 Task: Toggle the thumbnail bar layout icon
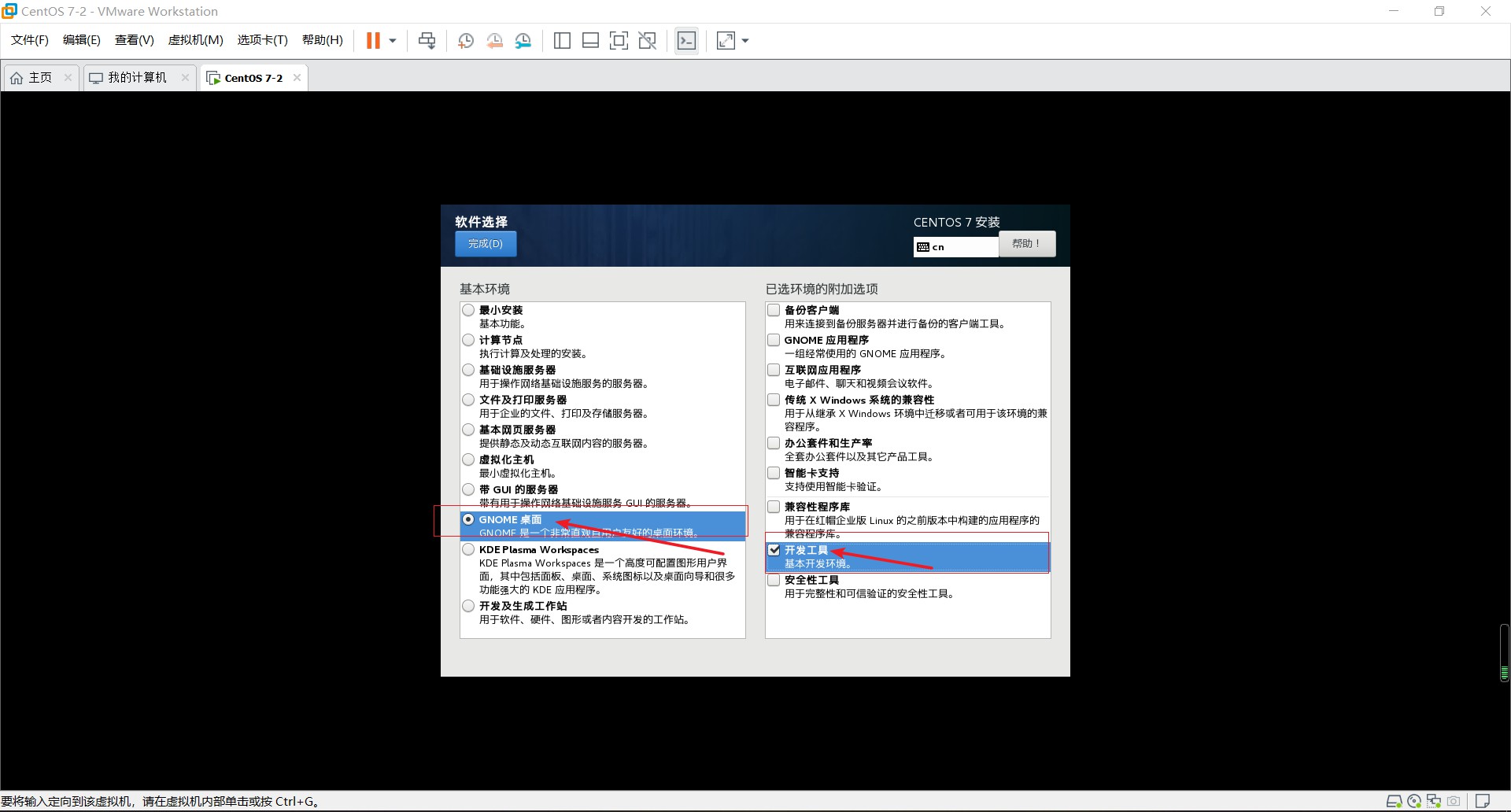tap(590, 41)
